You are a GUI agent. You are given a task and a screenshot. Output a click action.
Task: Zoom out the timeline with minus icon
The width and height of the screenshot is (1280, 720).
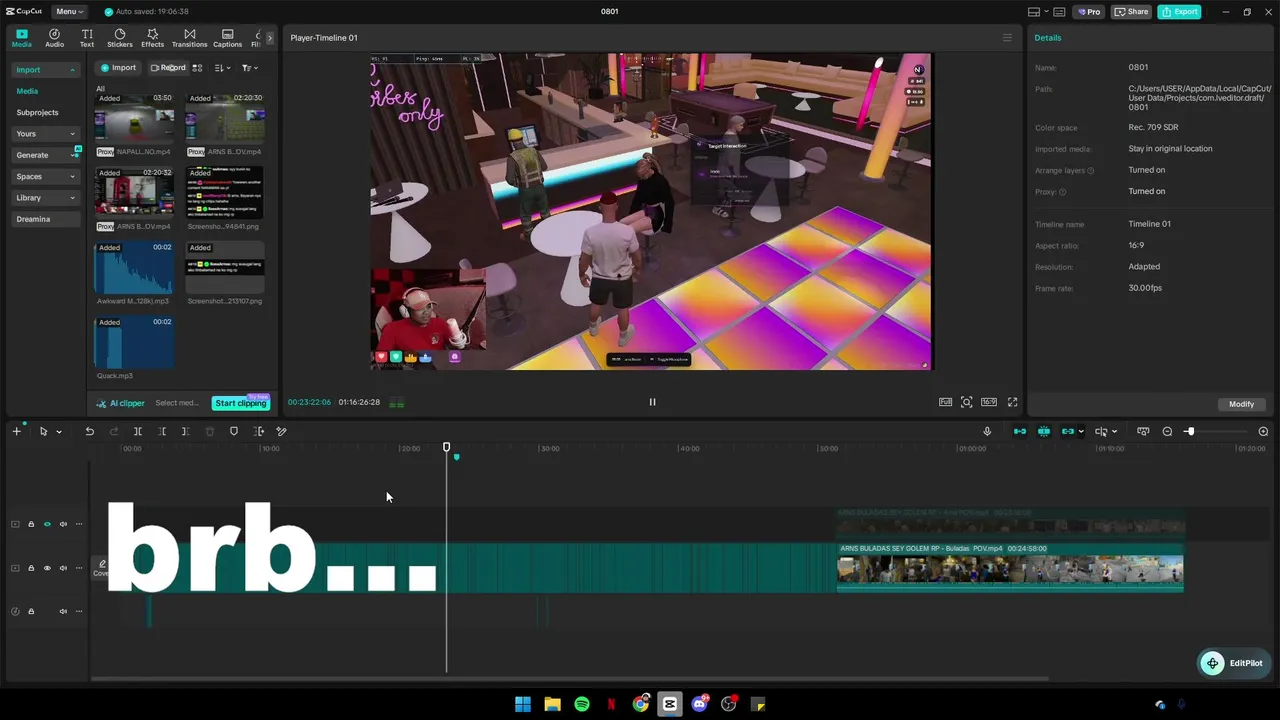1167,431
